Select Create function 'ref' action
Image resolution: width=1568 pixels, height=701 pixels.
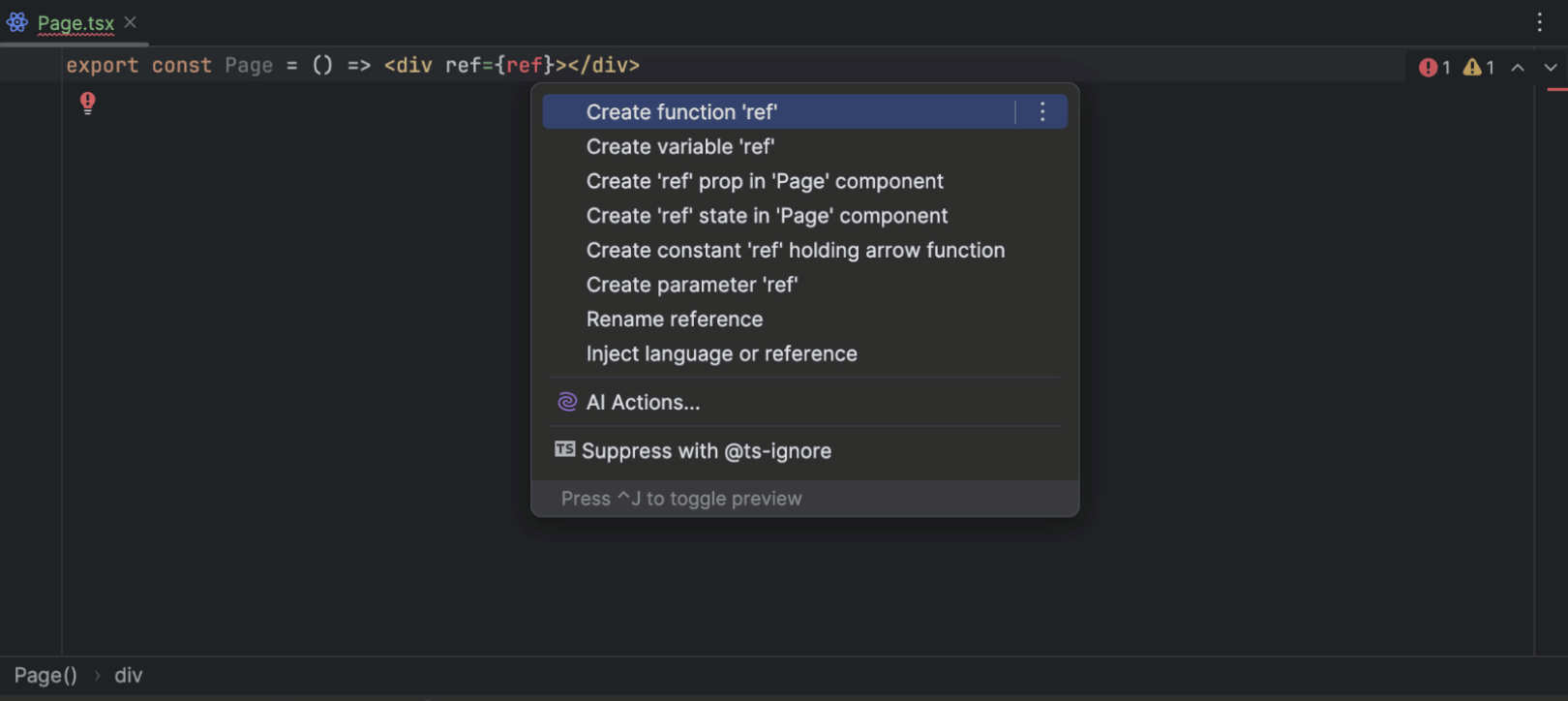point(681,112)
